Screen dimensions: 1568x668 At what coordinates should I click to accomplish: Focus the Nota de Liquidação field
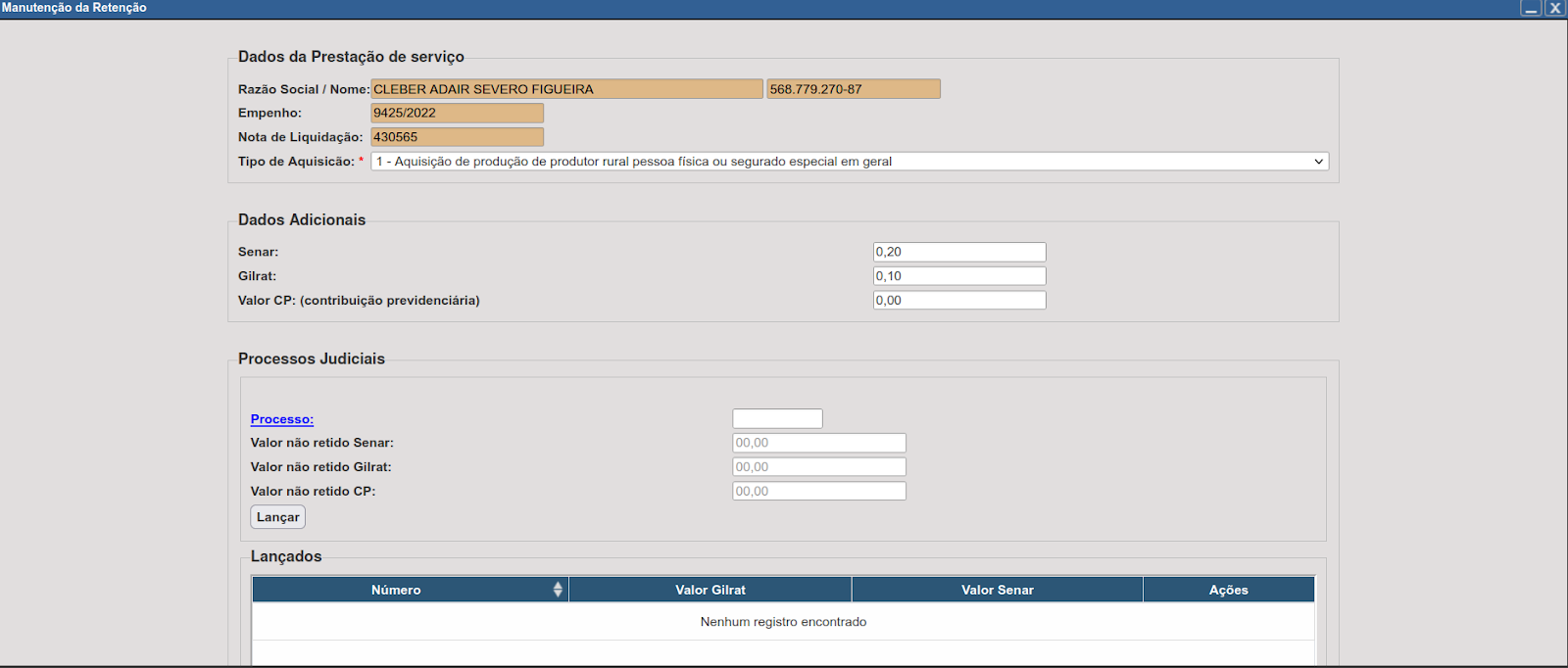point(457,137)
